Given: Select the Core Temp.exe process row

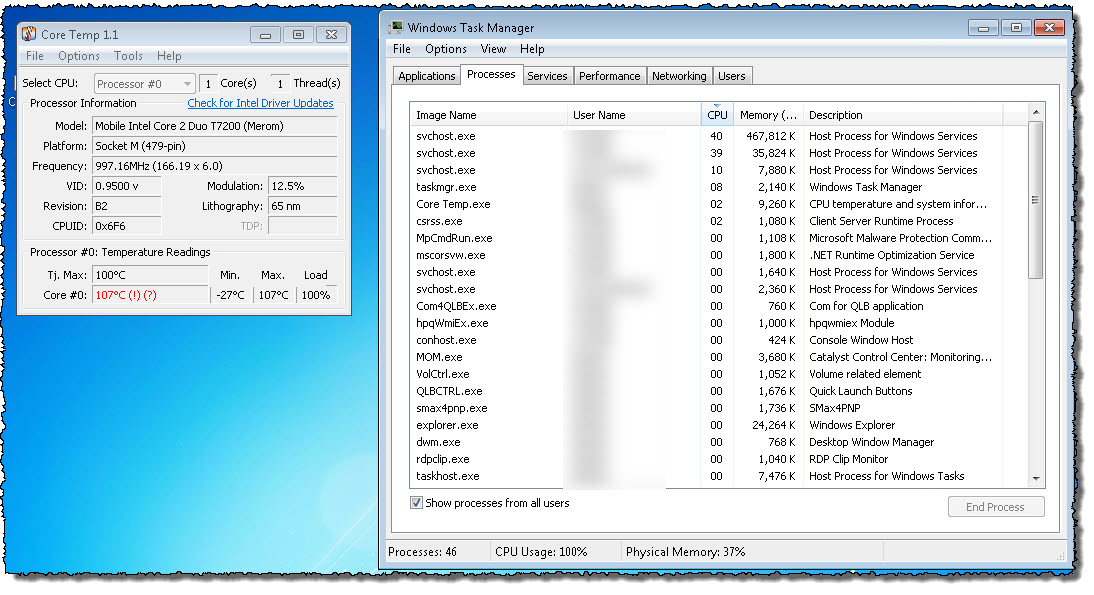Looking at the screenshot, I should [x=706, y=204].
